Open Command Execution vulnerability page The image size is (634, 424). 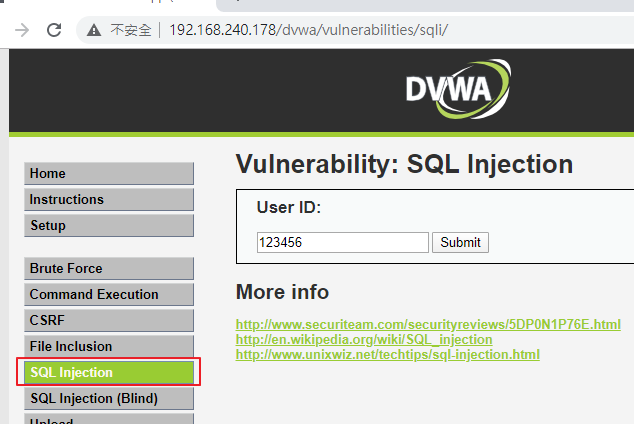pos(109,294)
